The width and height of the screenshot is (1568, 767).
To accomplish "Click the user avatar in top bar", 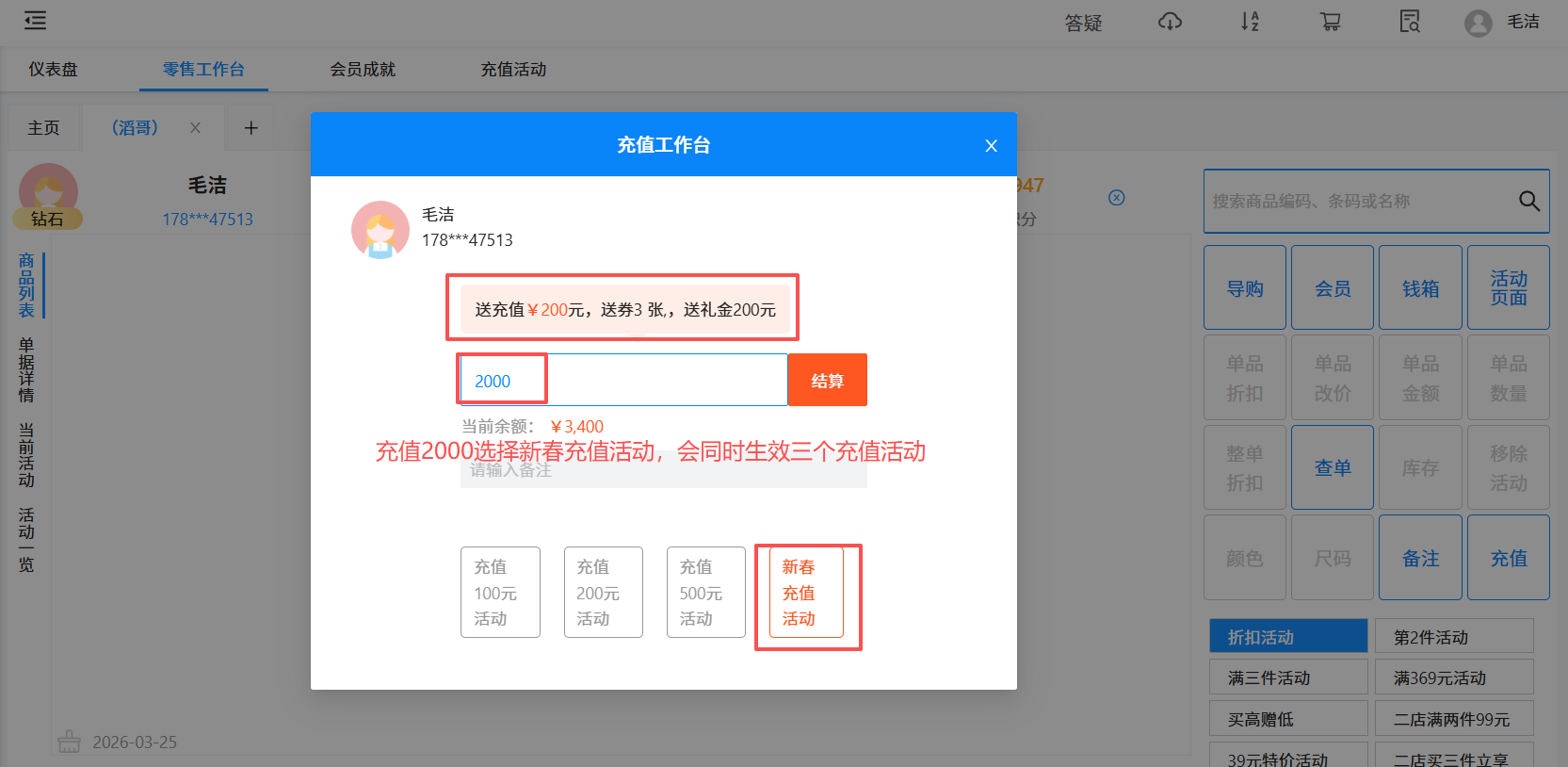I will click(1479, 23).
